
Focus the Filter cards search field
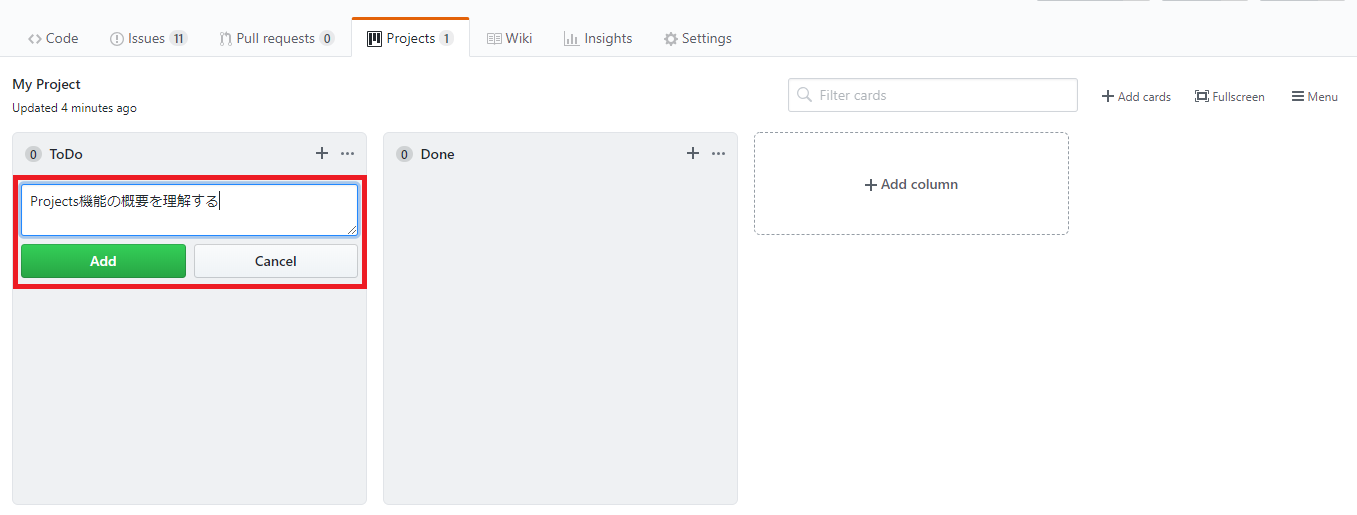pyautogui.click(x=933, y=95)
